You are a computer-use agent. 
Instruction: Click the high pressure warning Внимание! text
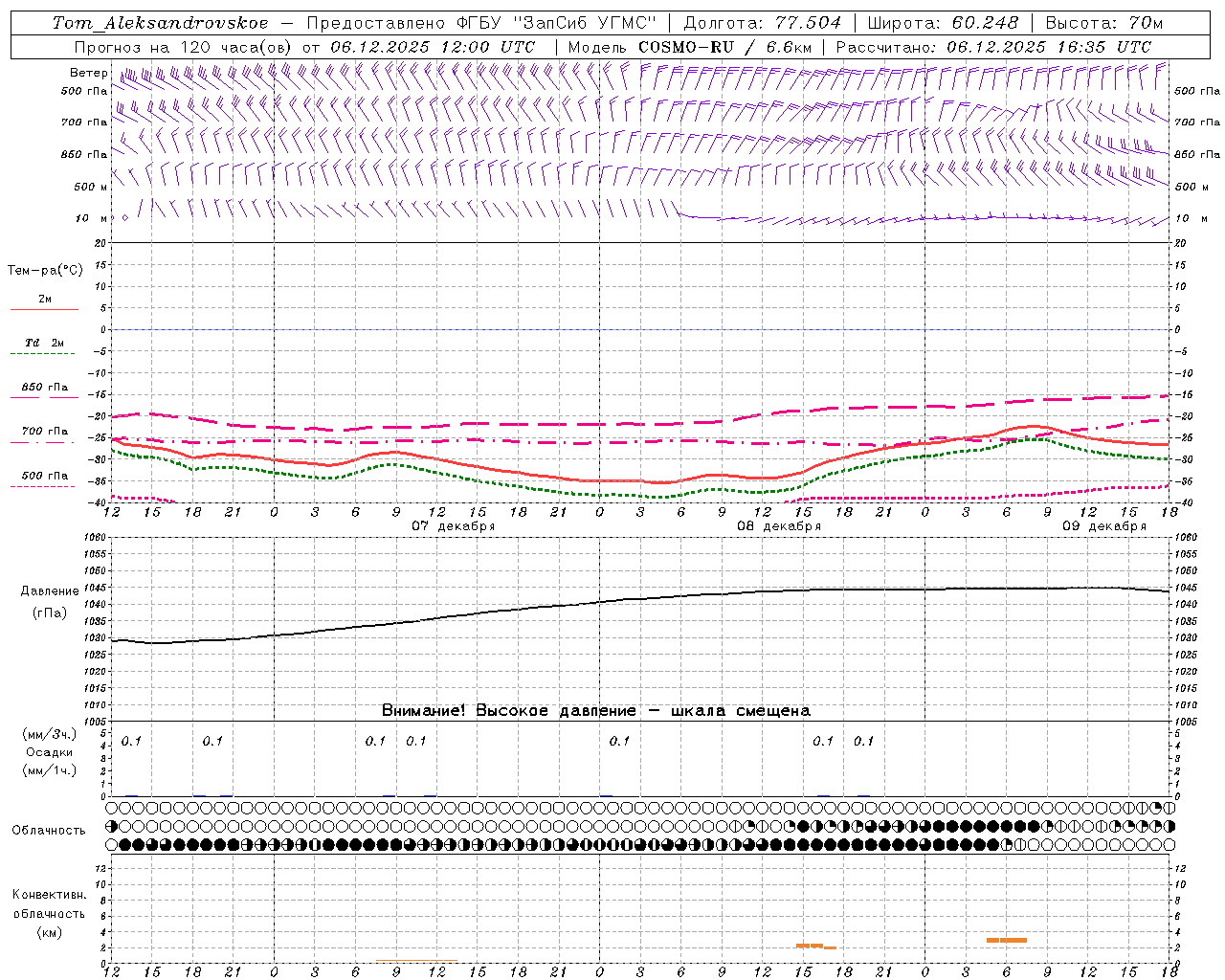coord(596,711)
